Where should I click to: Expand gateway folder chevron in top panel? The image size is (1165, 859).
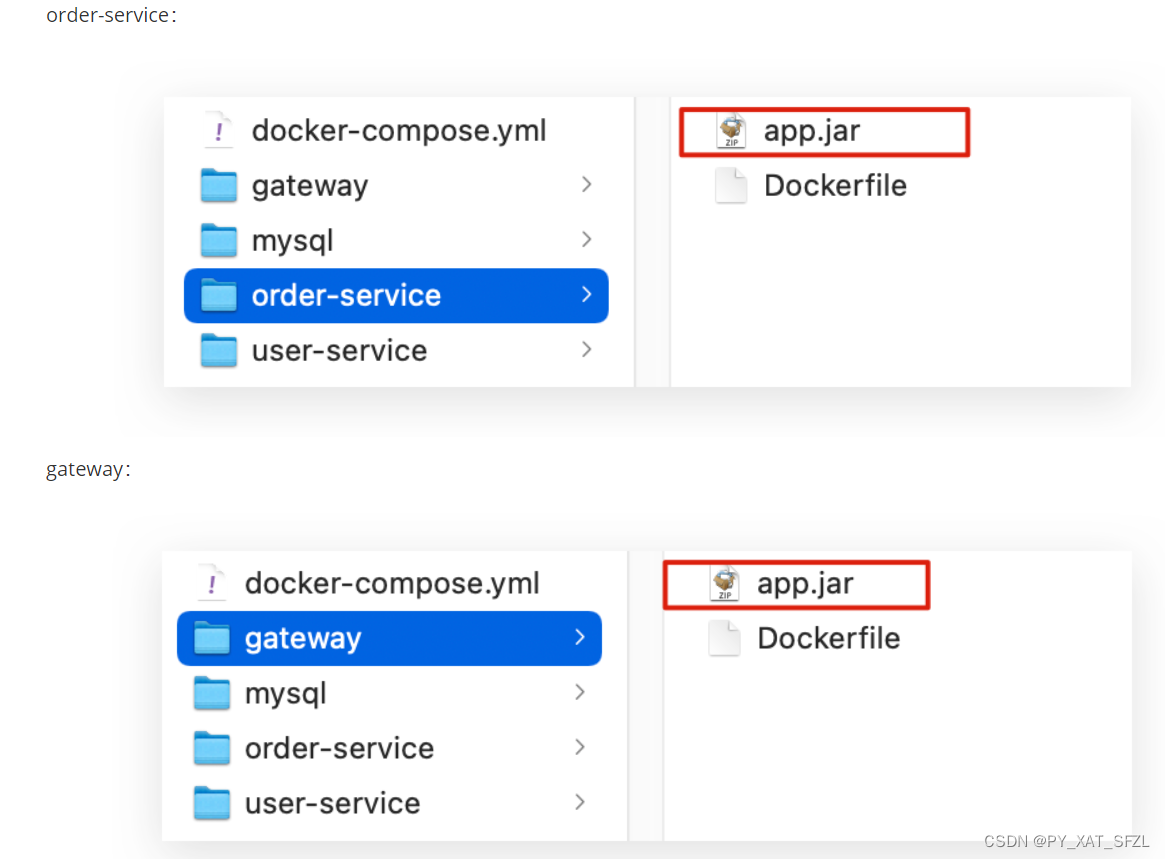tap(586, 184)
